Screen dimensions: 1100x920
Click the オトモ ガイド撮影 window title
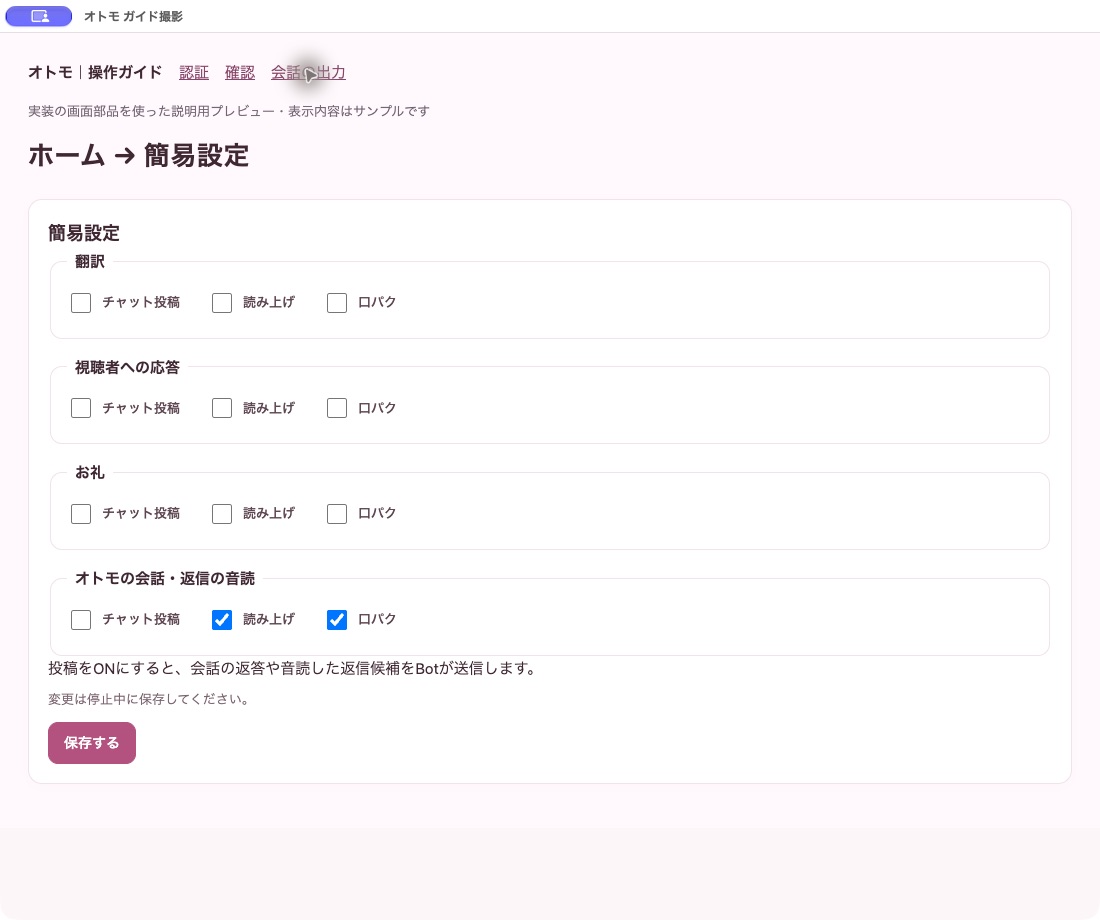133,17
